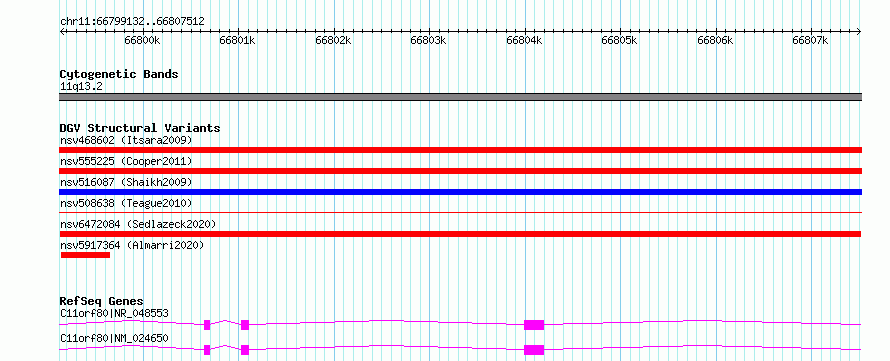The image size is (890, 361).
Task: Click first small exon of NR_048553
Action: (207, 325)
